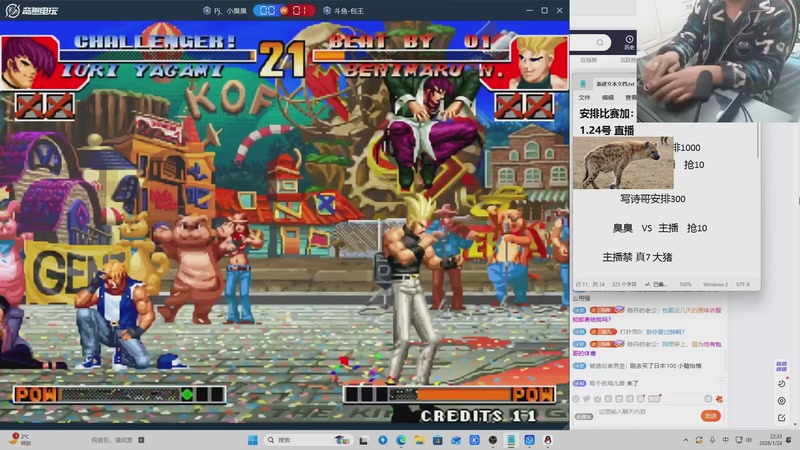Open the 编辑 menu in Notepad
Image resolution: width=800 pixels, height=450 pixels.
point(608,97)
